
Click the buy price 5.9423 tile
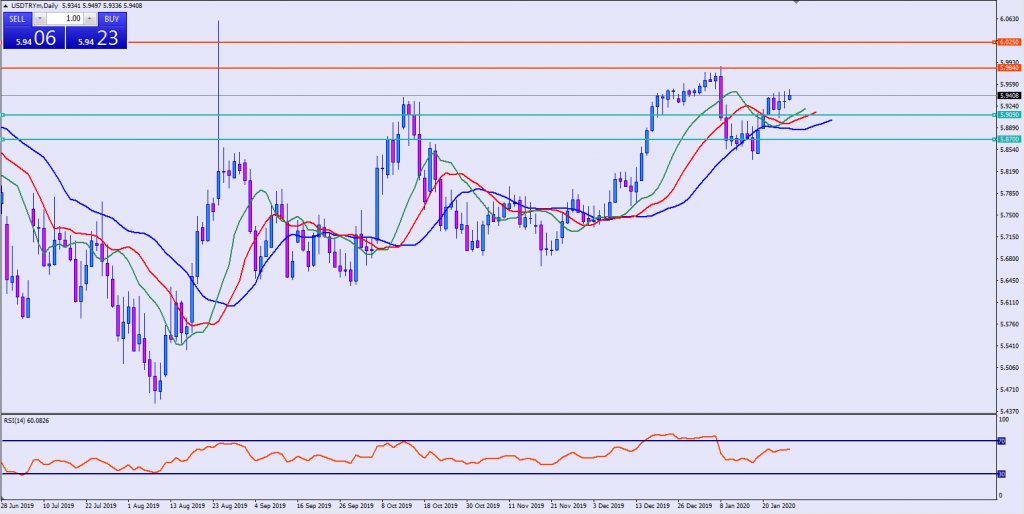coord(97,38)
